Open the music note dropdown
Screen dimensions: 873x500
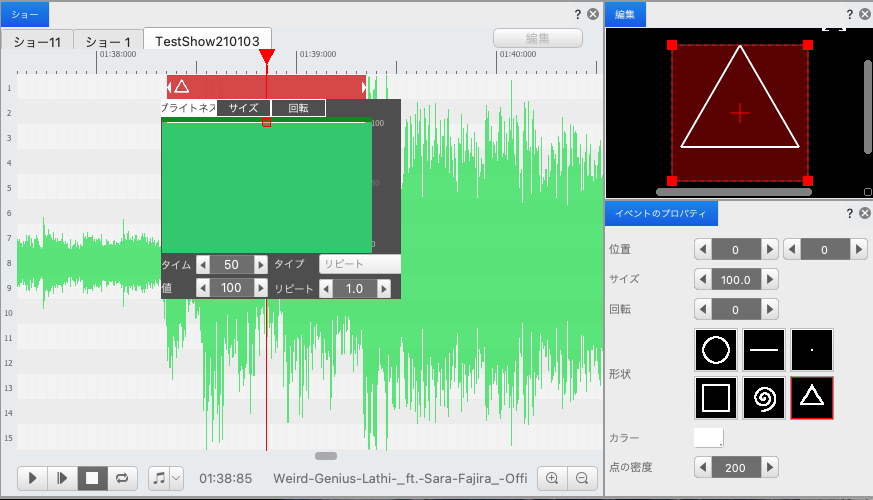click(165, 478)
